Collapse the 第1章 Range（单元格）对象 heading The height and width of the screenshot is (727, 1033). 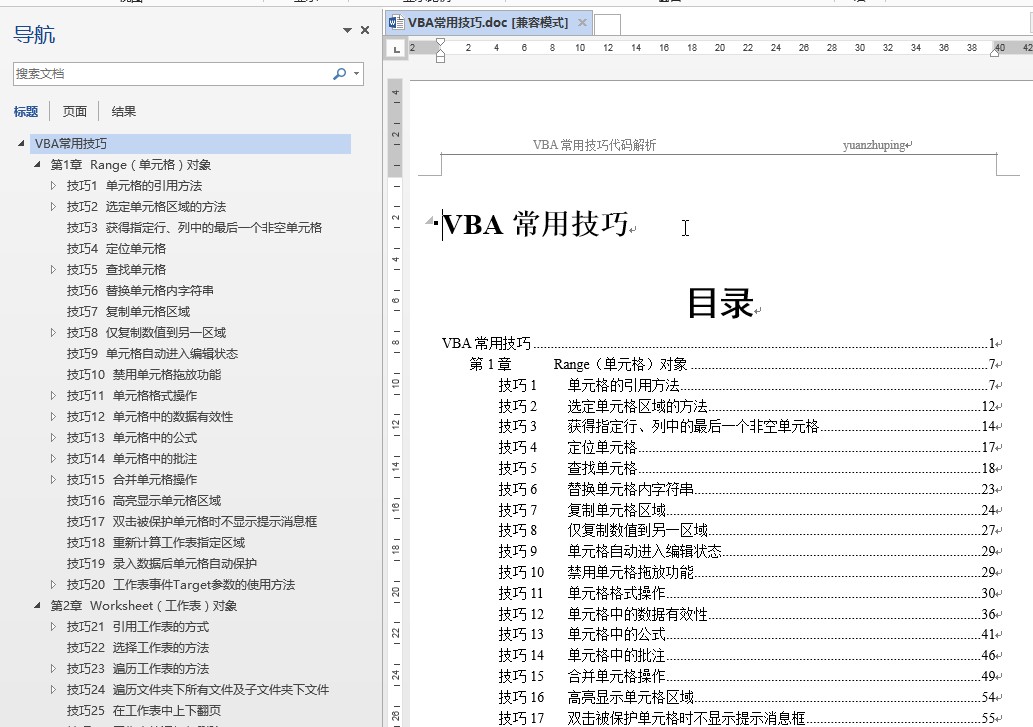coord(38,165)
